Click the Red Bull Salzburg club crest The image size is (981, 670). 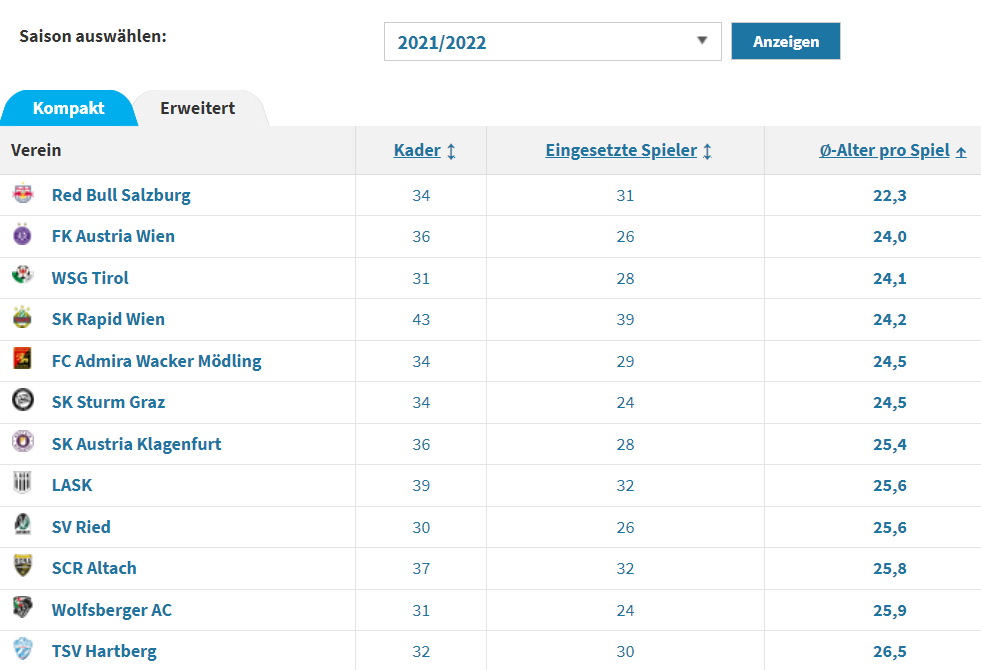[x=22, y=194]
